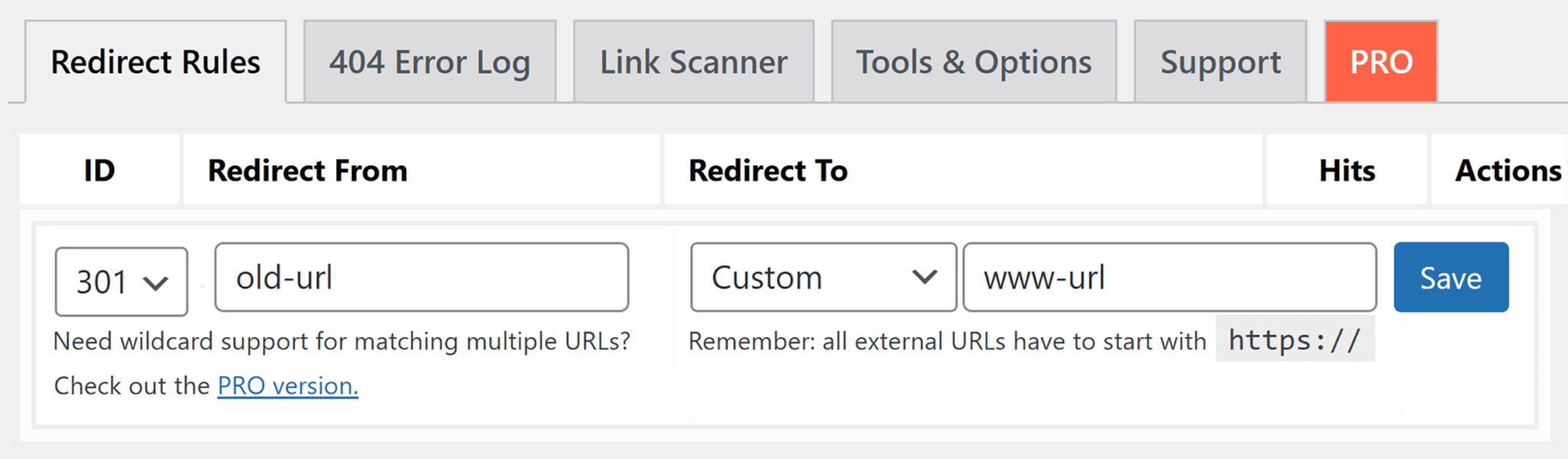Click the Hits column header
The width and height of the screenshot is (1568, 459).
point(1345,170)
